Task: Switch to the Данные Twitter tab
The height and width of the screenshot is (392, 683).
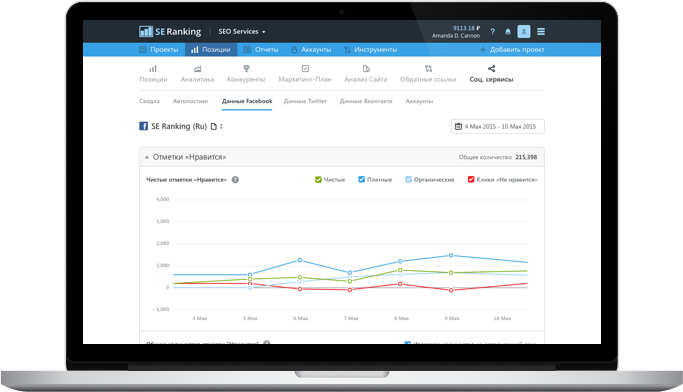Action: point(305,101)
